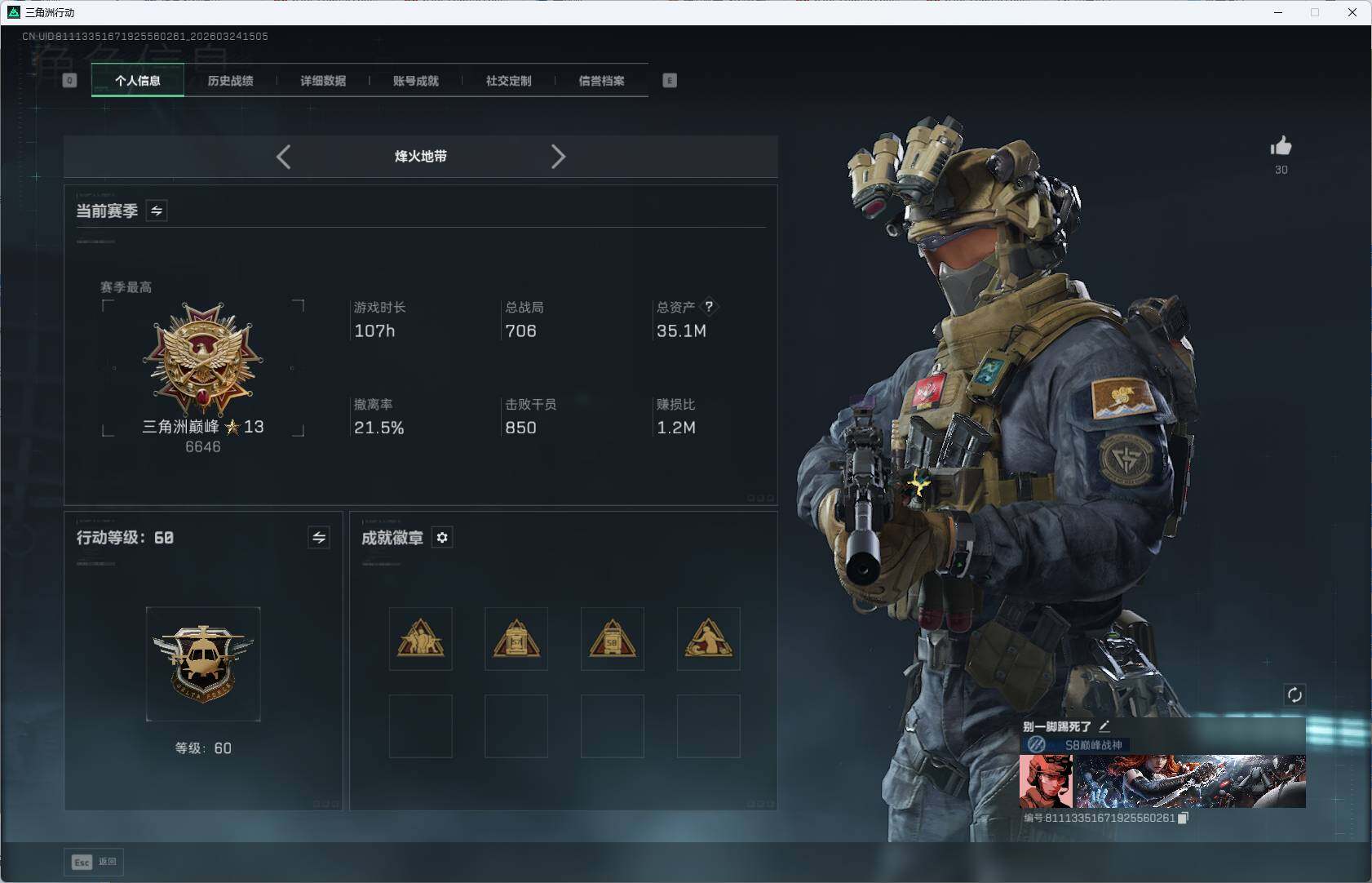This screenshot has height=883, width=1372.
Task: Click the rotate character refresh icon
Action: click(1295, 694)
